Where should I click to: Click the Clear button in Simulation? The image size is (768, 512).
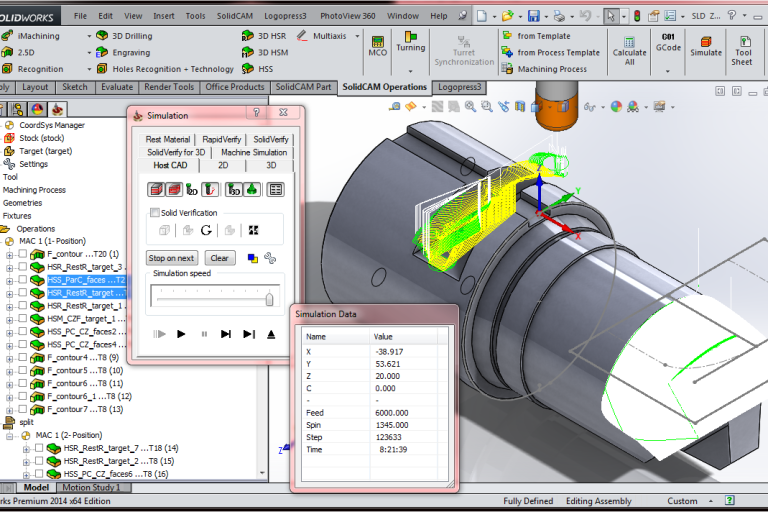coord(220,258)
